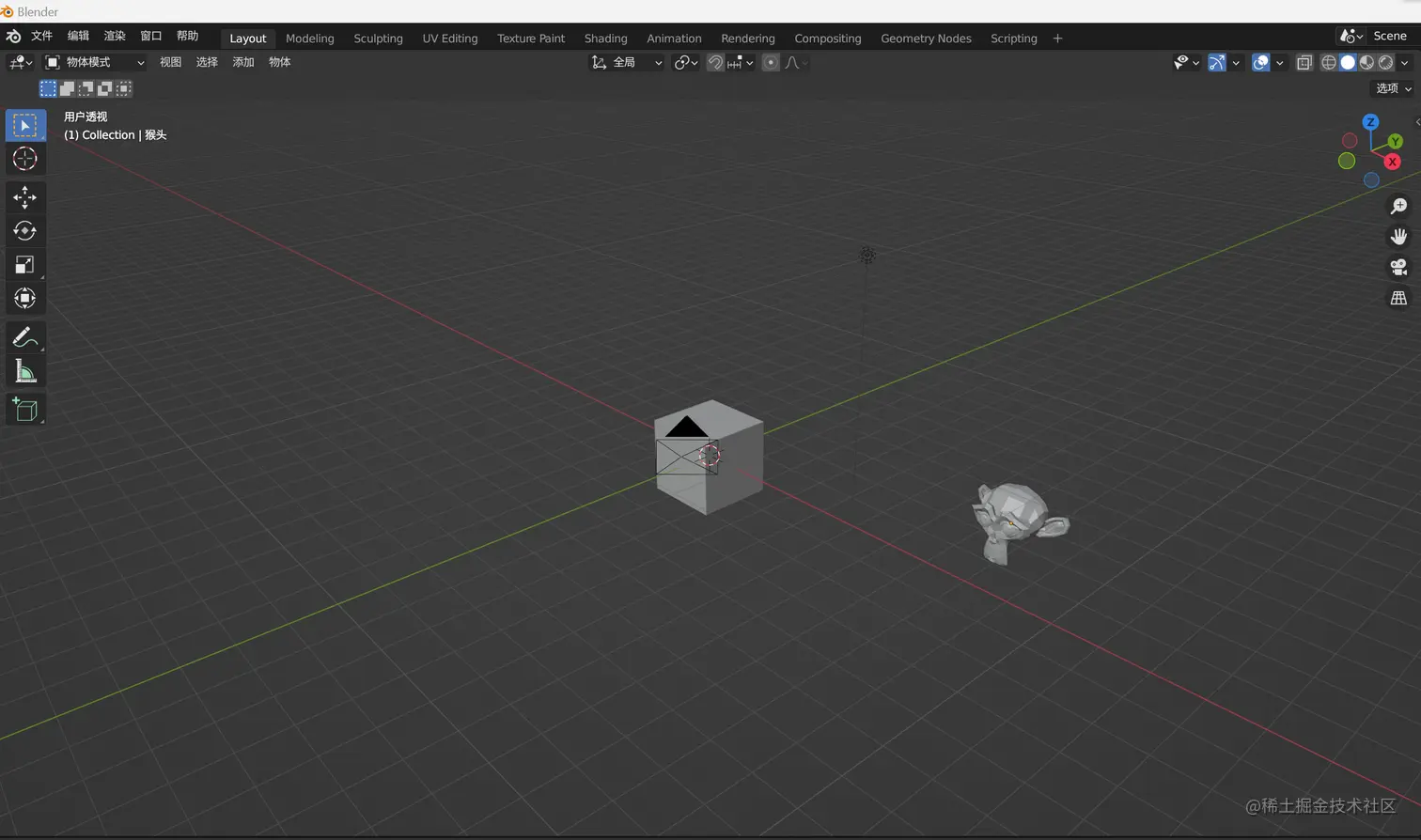This screenshot has width=1421, height=840.
Task: Open the 视图 view menu
Action: click(x=170, y=63)
